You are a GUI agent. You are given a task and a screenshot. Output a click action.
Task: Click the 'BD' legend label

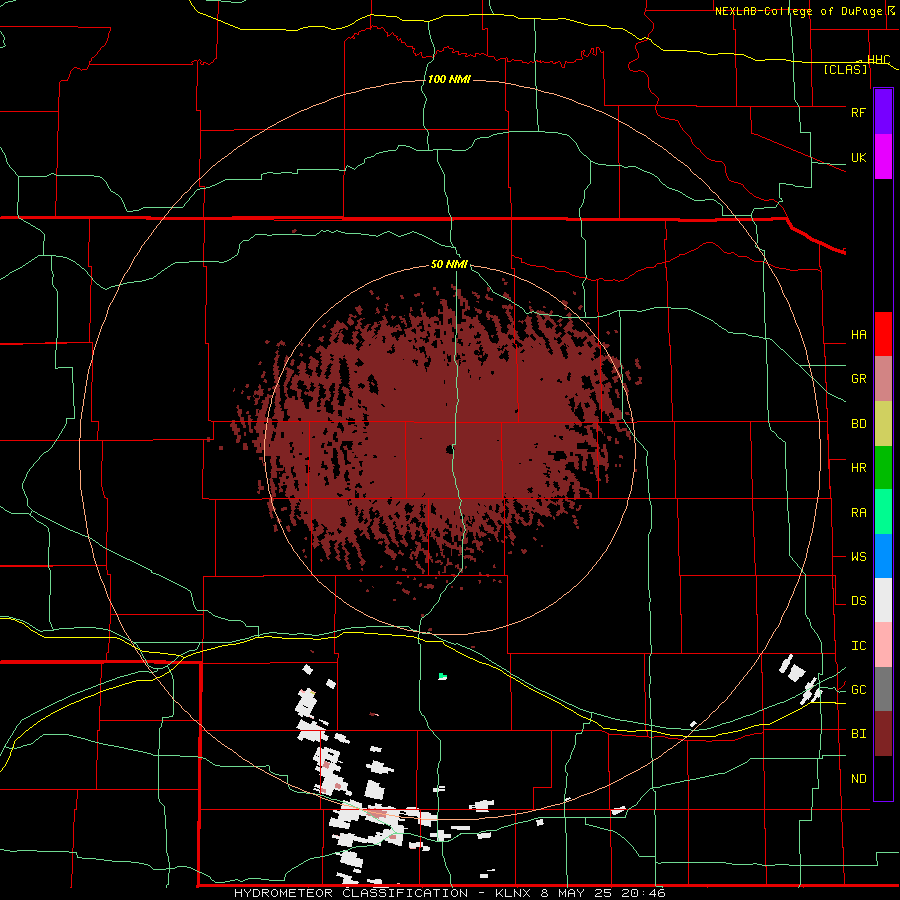tap(858, 424)
